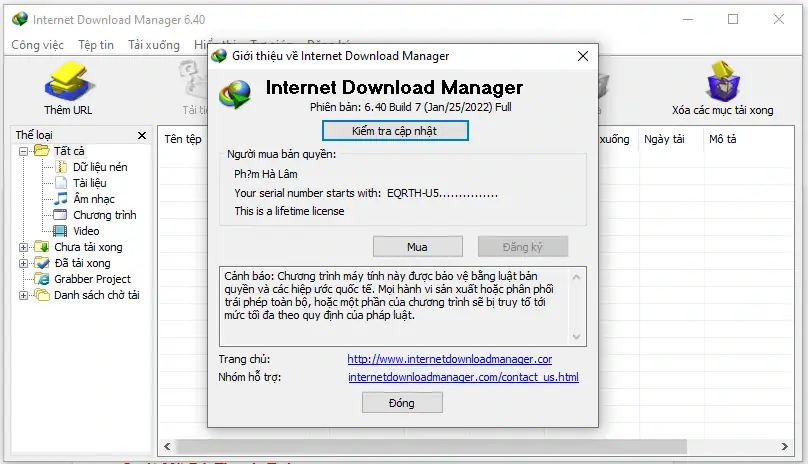808x464 pixels.
Task: Click warning text scroll up arrow
Action: 577,277
